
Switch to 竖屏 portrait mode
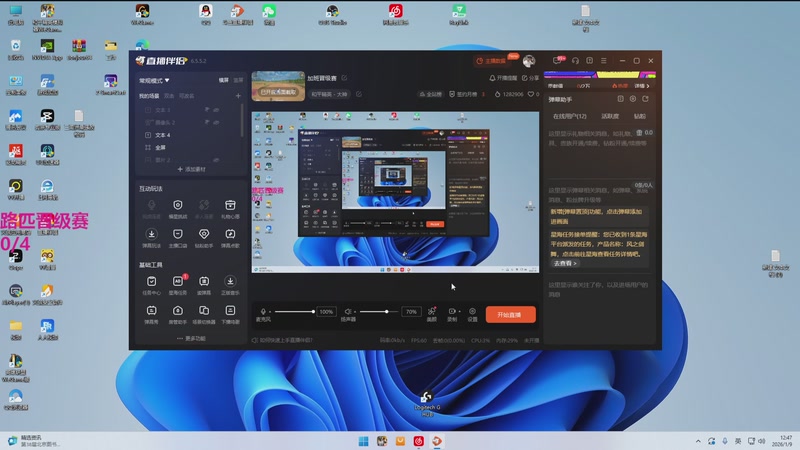click(238, 80)
